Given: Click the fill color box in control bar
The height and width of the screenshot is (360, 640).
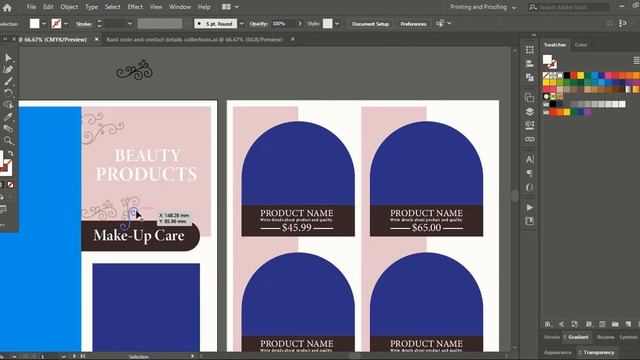Looking at the screenshot, I should [35, 24].
